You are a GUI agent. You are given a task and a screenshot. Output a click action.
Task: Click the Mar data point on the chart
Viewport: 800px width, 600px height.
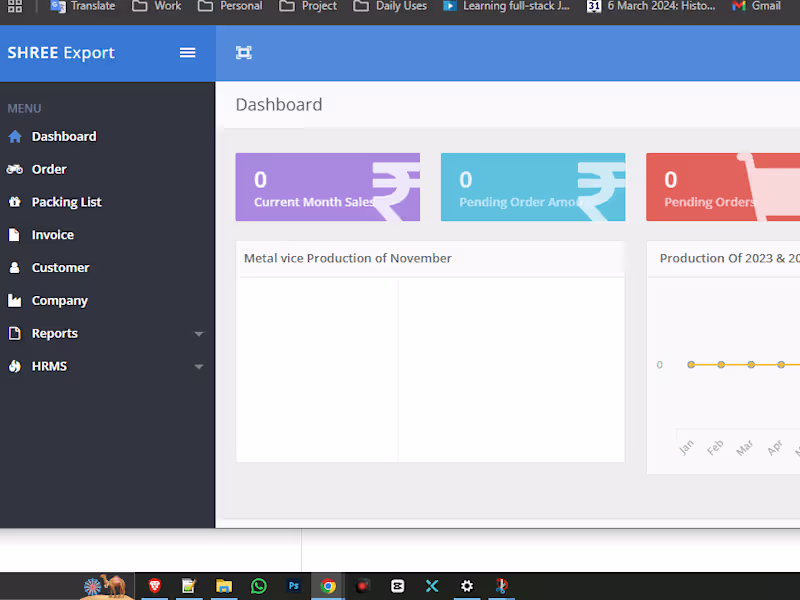[x=751, y=364]
